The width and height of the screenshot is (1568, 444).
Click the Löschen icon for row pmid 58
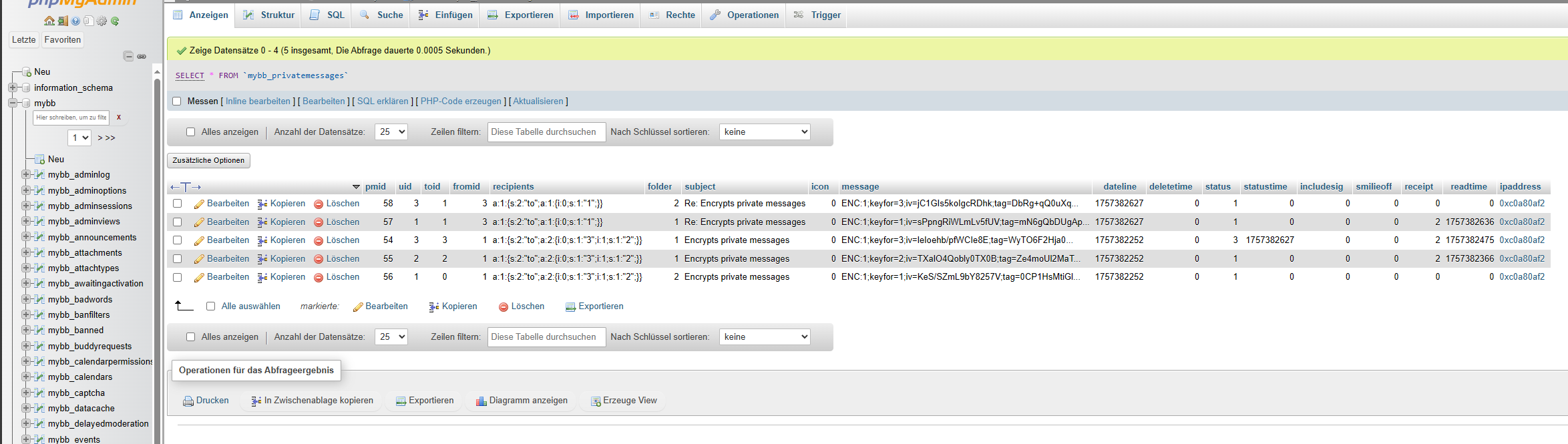click(319, 204)
